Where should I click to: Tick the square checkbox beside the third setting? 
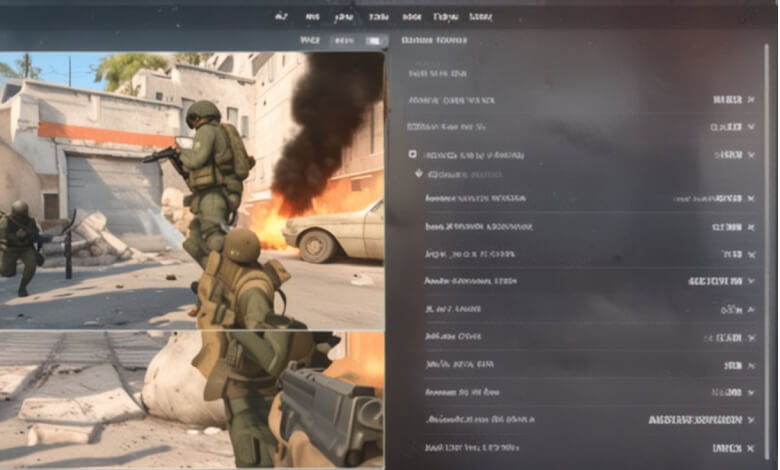[x=412, y=154]
